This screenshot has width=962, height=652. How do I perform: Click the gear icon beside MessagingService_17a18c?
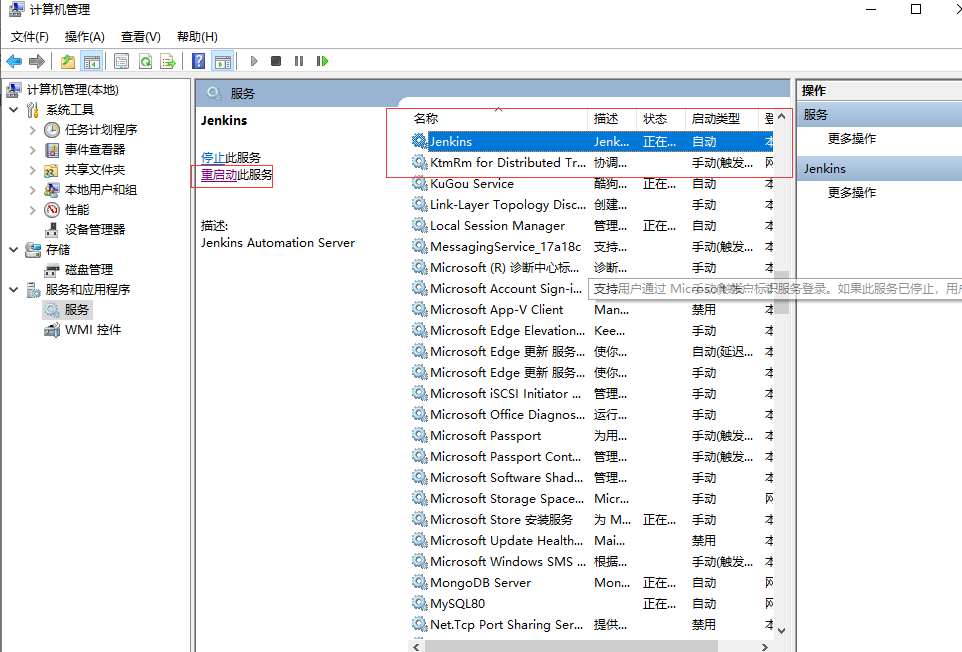tap(420, 247)
